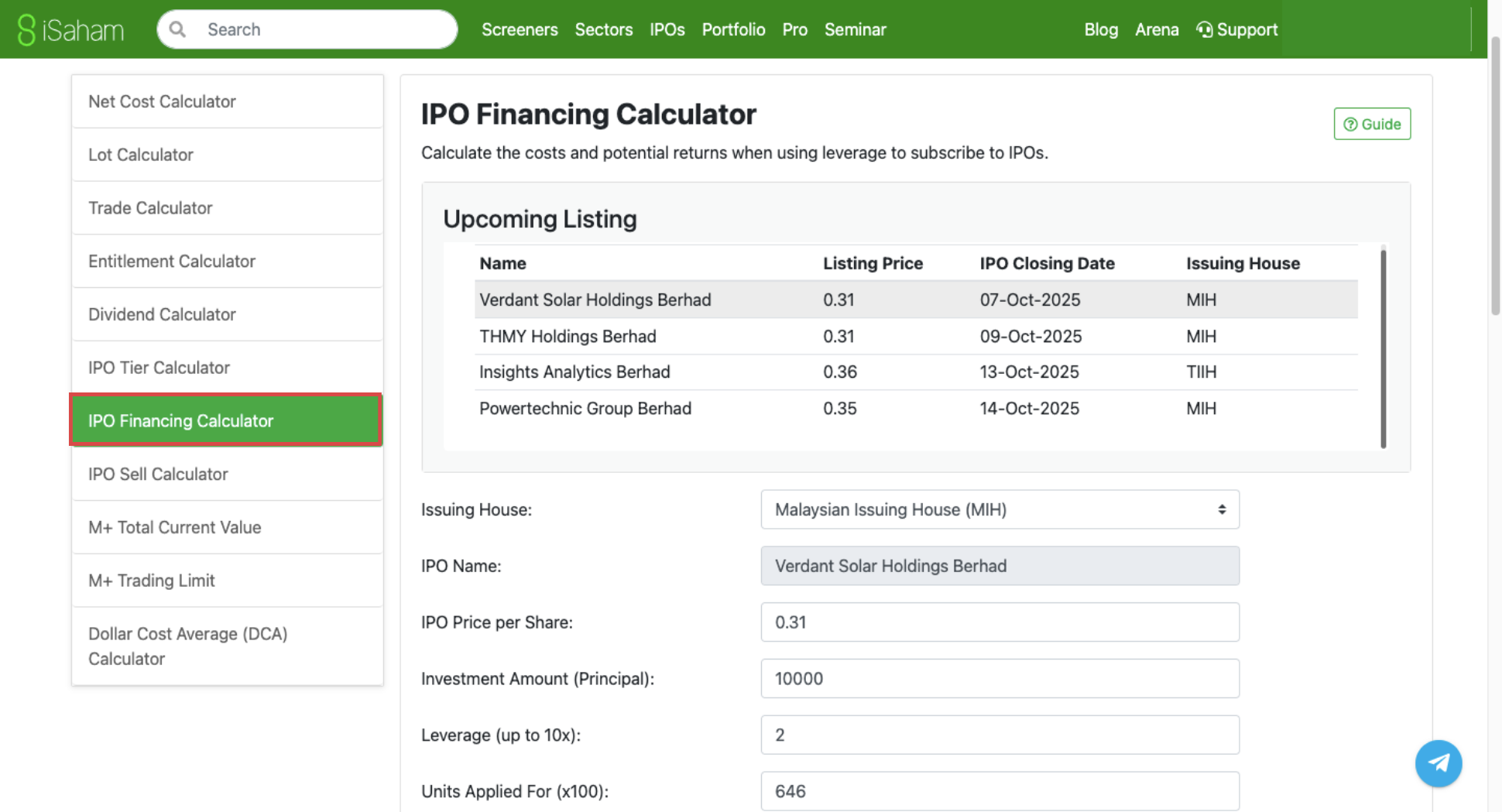Focus the Investment Amount input field
Image resolution: width=1502 pixels, height=812 pixels.
coord(999,678)
